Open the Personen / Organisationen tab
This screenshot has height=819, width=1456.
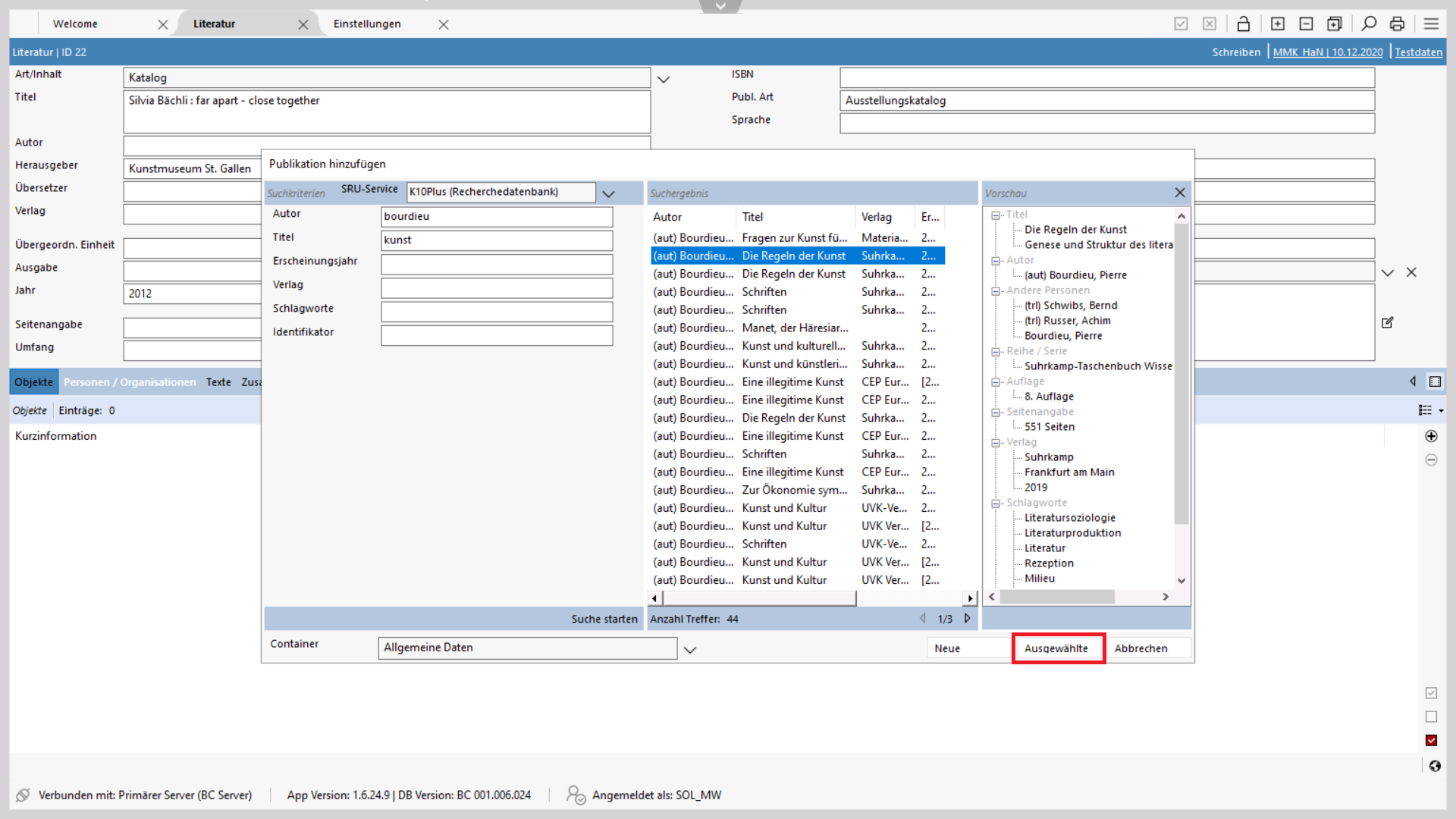click(x=130, y=382)
